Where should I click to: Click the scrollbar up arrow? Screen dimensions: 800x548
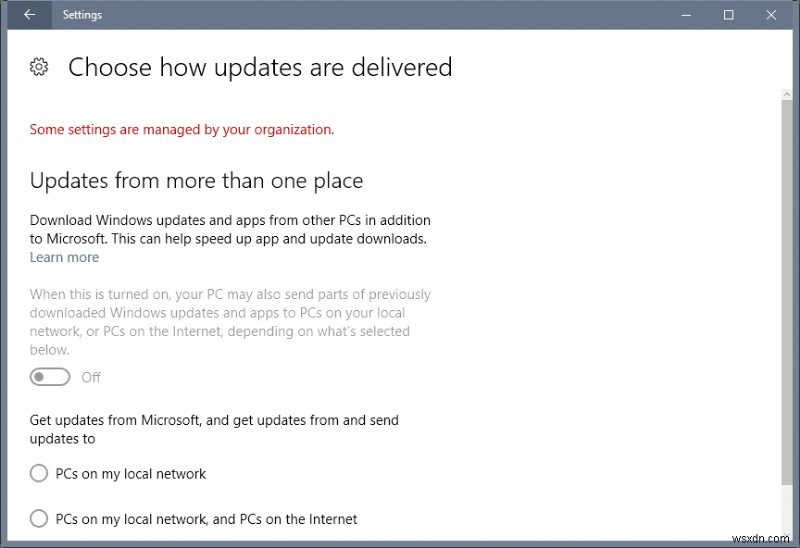click(785, 94)
